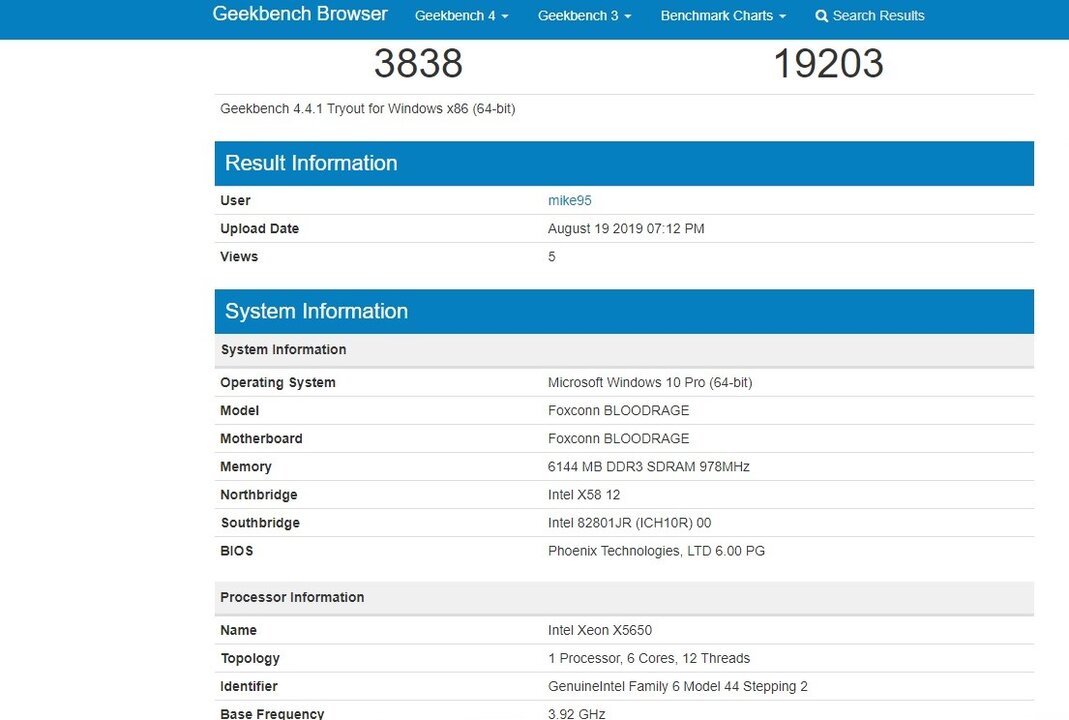Click the Search Results magnifier icon
Image resolution: width=1069 pixels, height=720 pixels.
point(822,16)
